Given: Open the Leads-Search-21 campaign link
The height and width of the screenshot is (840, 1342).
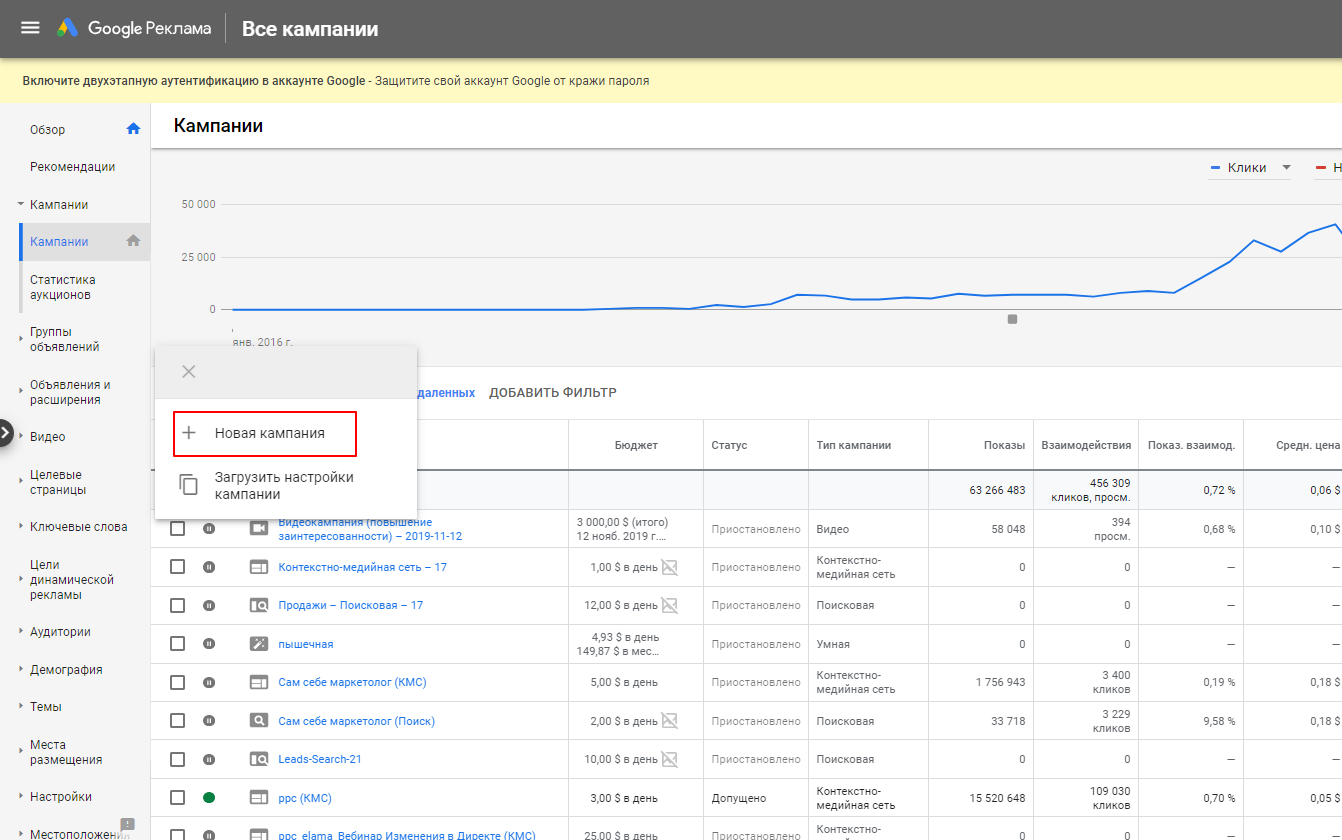Looking at the screenshot, I should pos(320,759).
